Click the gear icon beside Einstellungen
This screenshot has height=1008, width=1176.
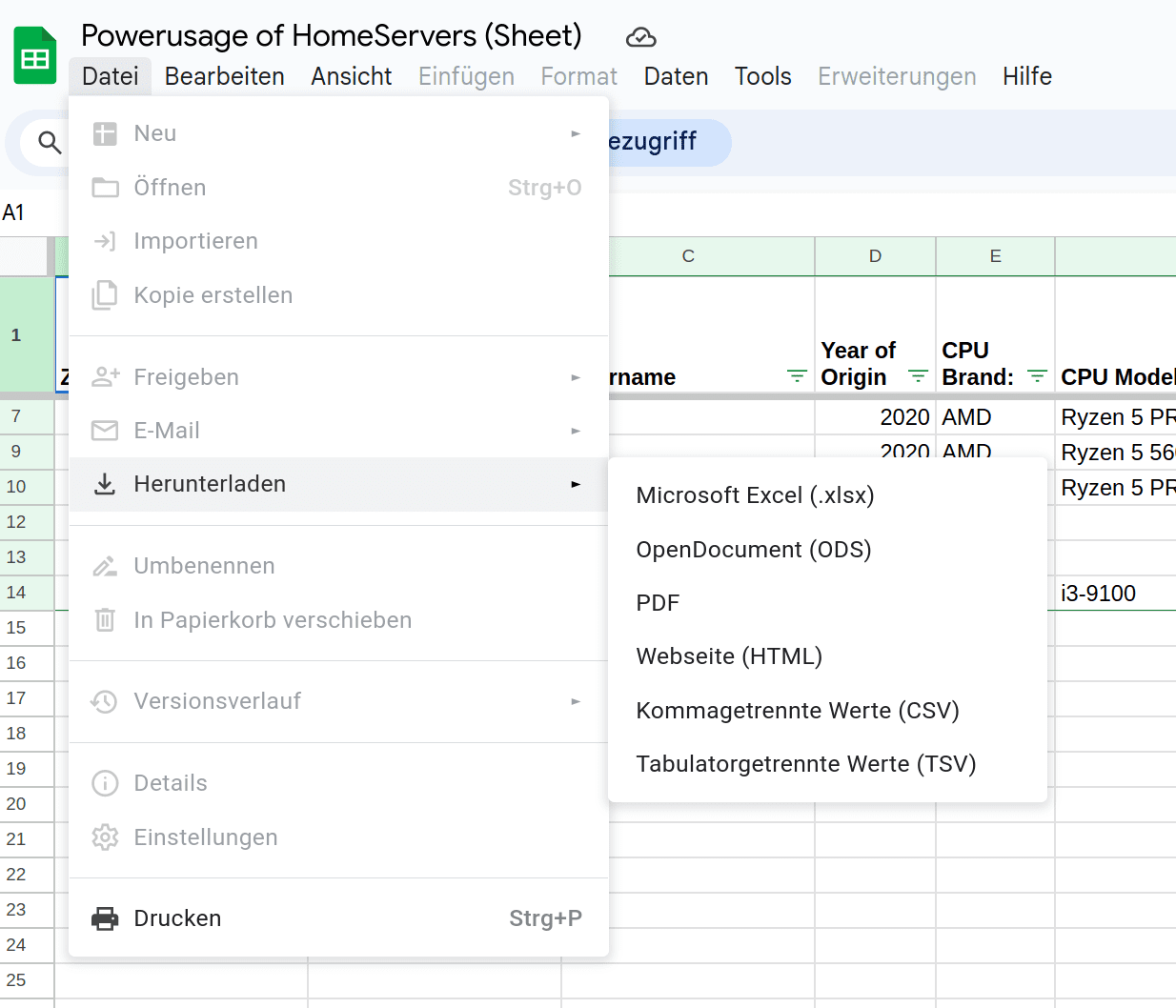[105, 837]
